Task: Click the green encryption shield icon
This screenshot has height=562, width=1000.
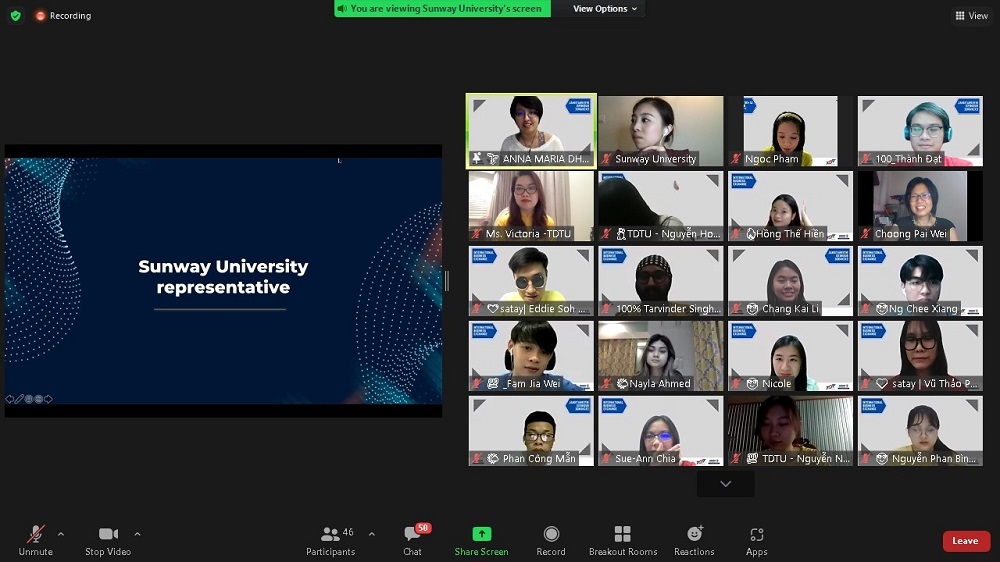Action: (x=15, y=15)
